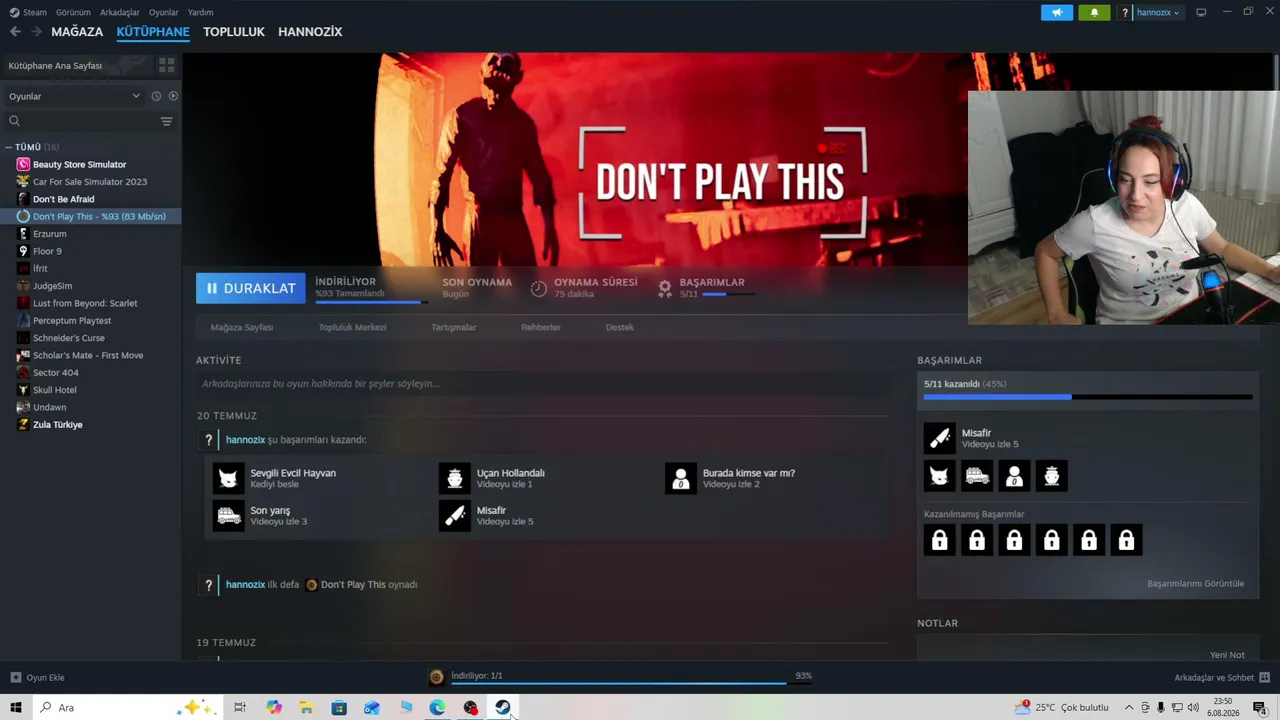Image resolution: width=1280 pixels, height=720 pixels.
Task: Open the Görünüm menu
Action: (73, 13)
